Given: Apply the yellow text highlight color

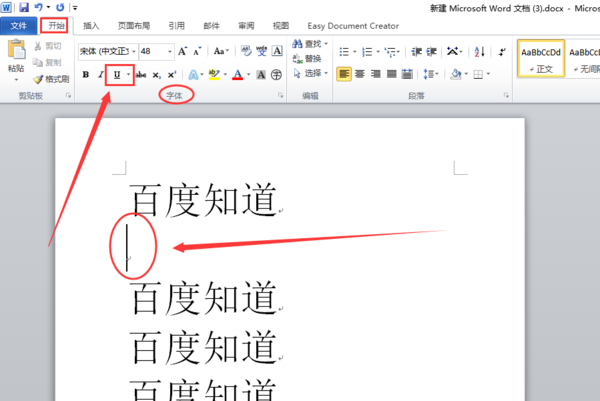Looking at the screenshot, I should pos(214,75).
